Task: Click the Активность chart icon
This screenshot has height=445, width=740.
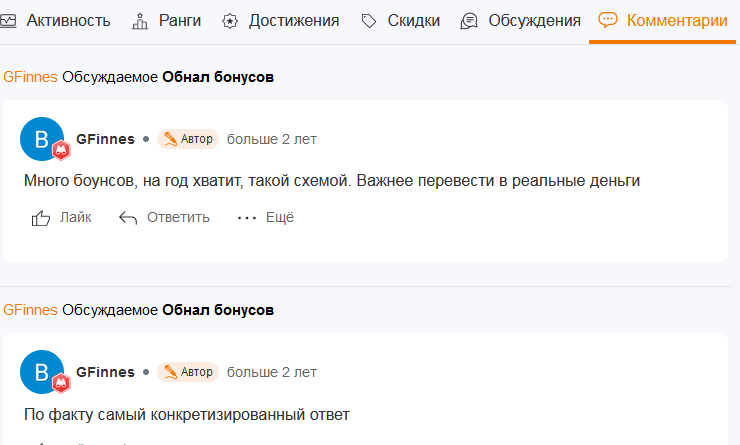Action: click(x=8, y=21)
